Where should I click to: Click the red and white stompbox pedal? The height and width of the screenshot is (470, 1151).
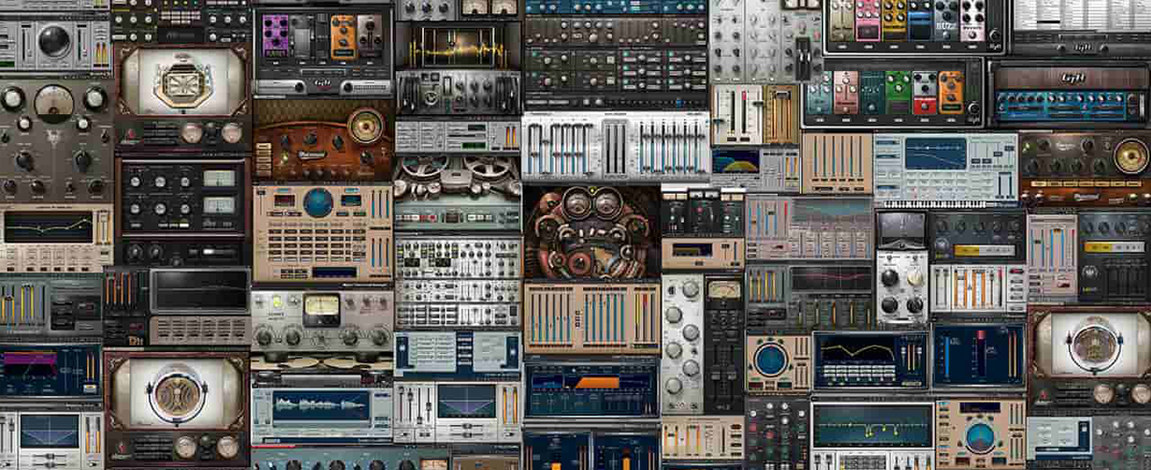pyautogui.click(x=924, y=93)
